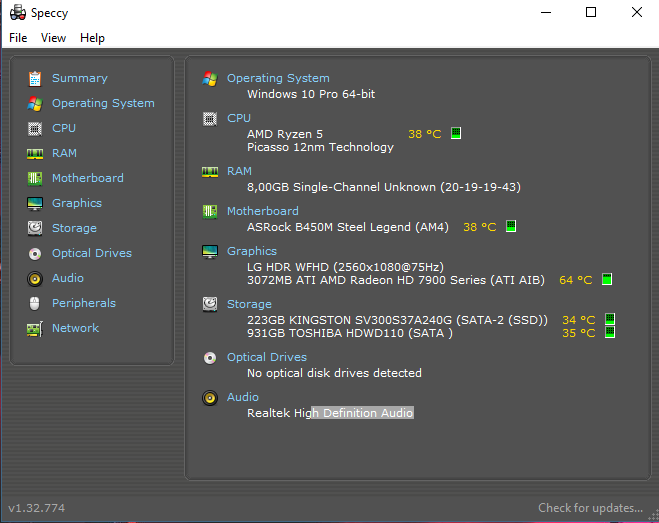The height and width of the screenshot is (523, 659).
Task: Click the CPU temperature 38 °C value
Action: click(x=425, y=134)
